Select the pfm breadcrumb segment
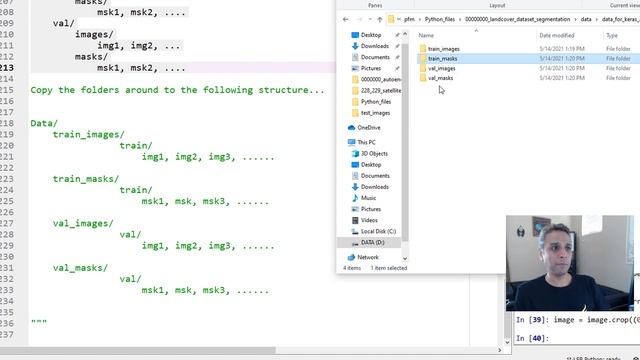The image size is (640, 360). [x=409, y=19]
